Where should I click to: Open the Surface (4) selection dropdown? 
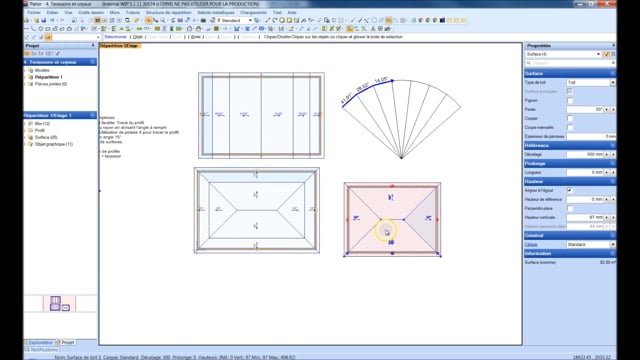[x=598, y=54]
